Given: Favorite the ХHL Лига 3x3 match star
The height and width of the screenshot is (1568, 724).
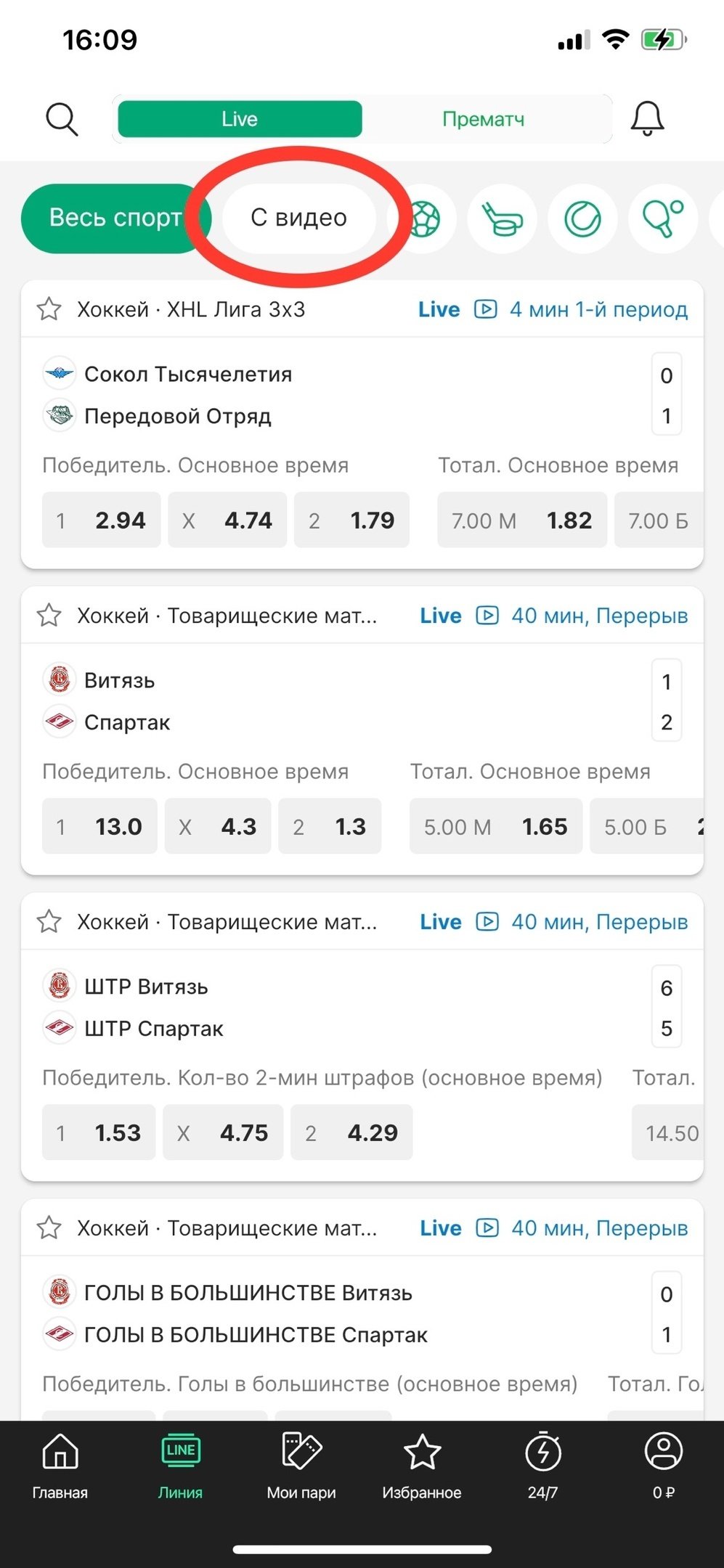Looking at the screenshot, I should tap(49, 309).
